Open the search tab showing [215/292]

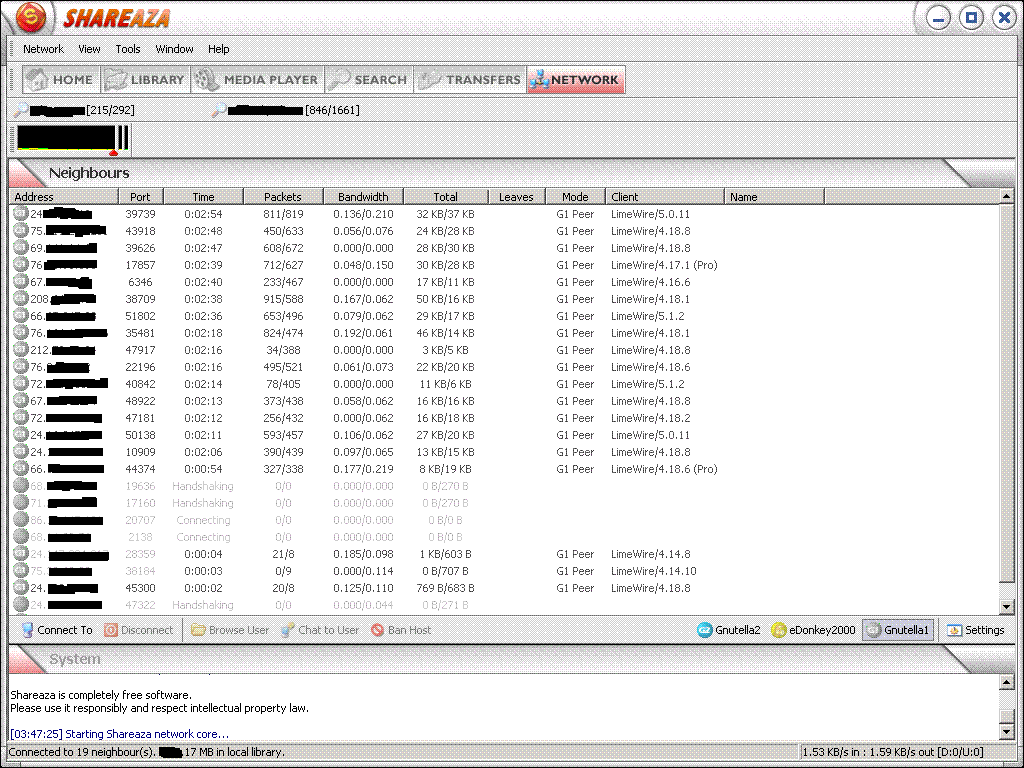(74, 110)
